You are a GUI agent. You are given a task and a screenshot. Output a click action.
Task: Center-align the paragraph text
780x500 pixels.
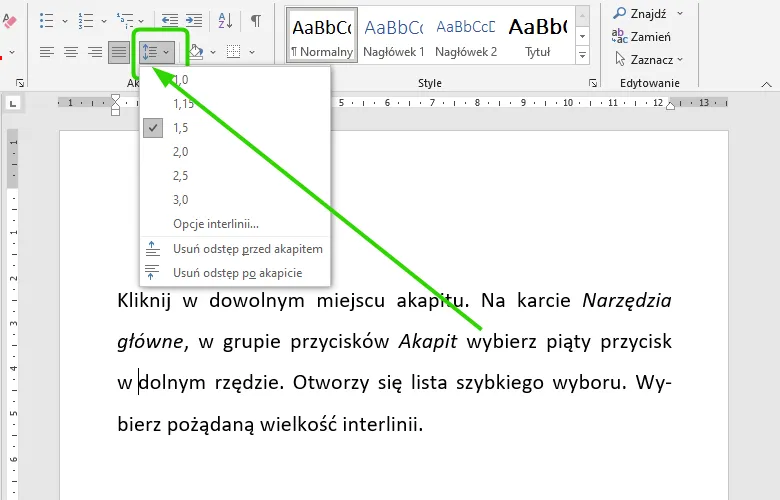click(x=71, y=51)
